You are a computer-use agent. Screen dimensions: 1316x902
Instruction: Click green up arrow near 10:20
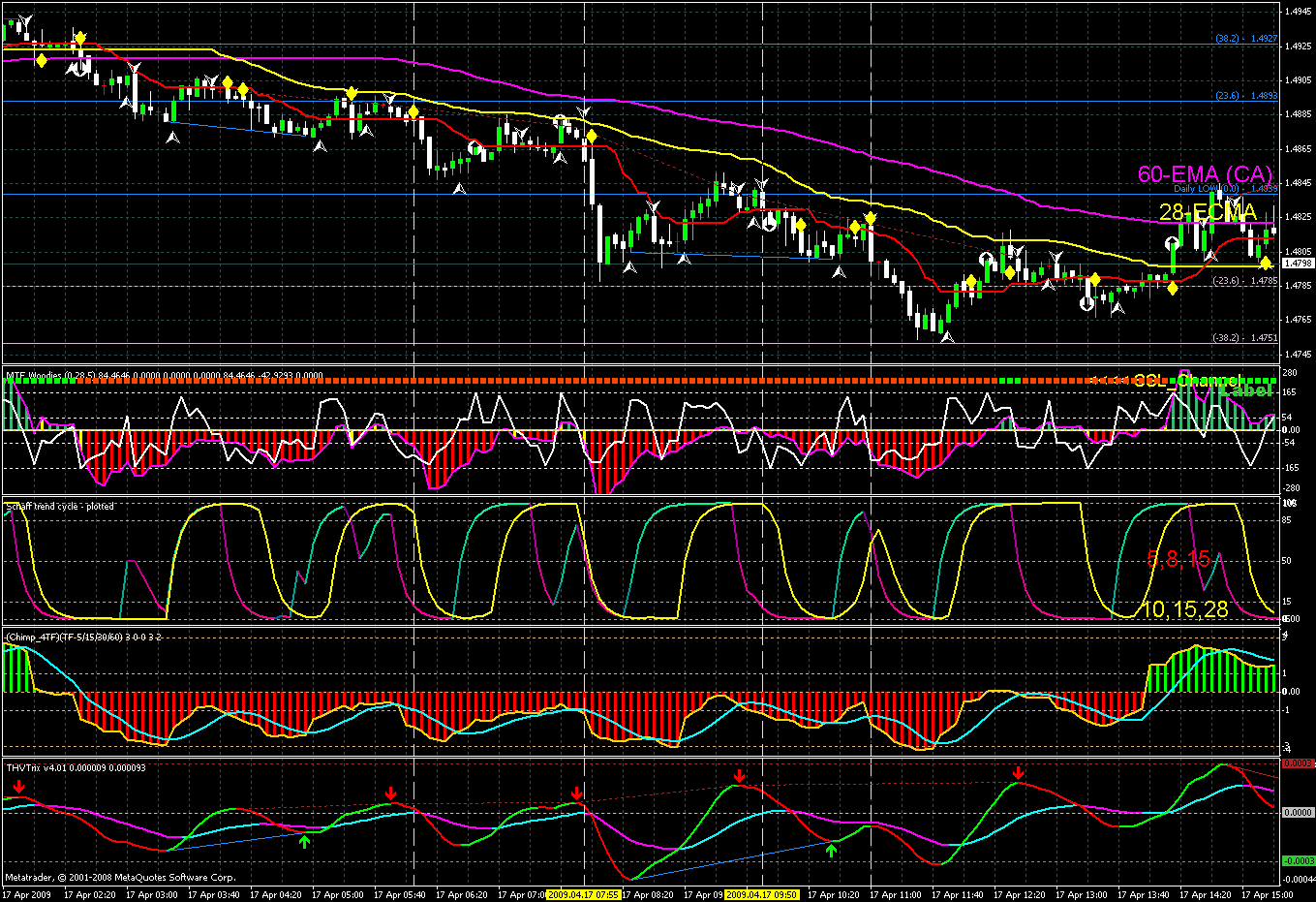click(831, 850)
